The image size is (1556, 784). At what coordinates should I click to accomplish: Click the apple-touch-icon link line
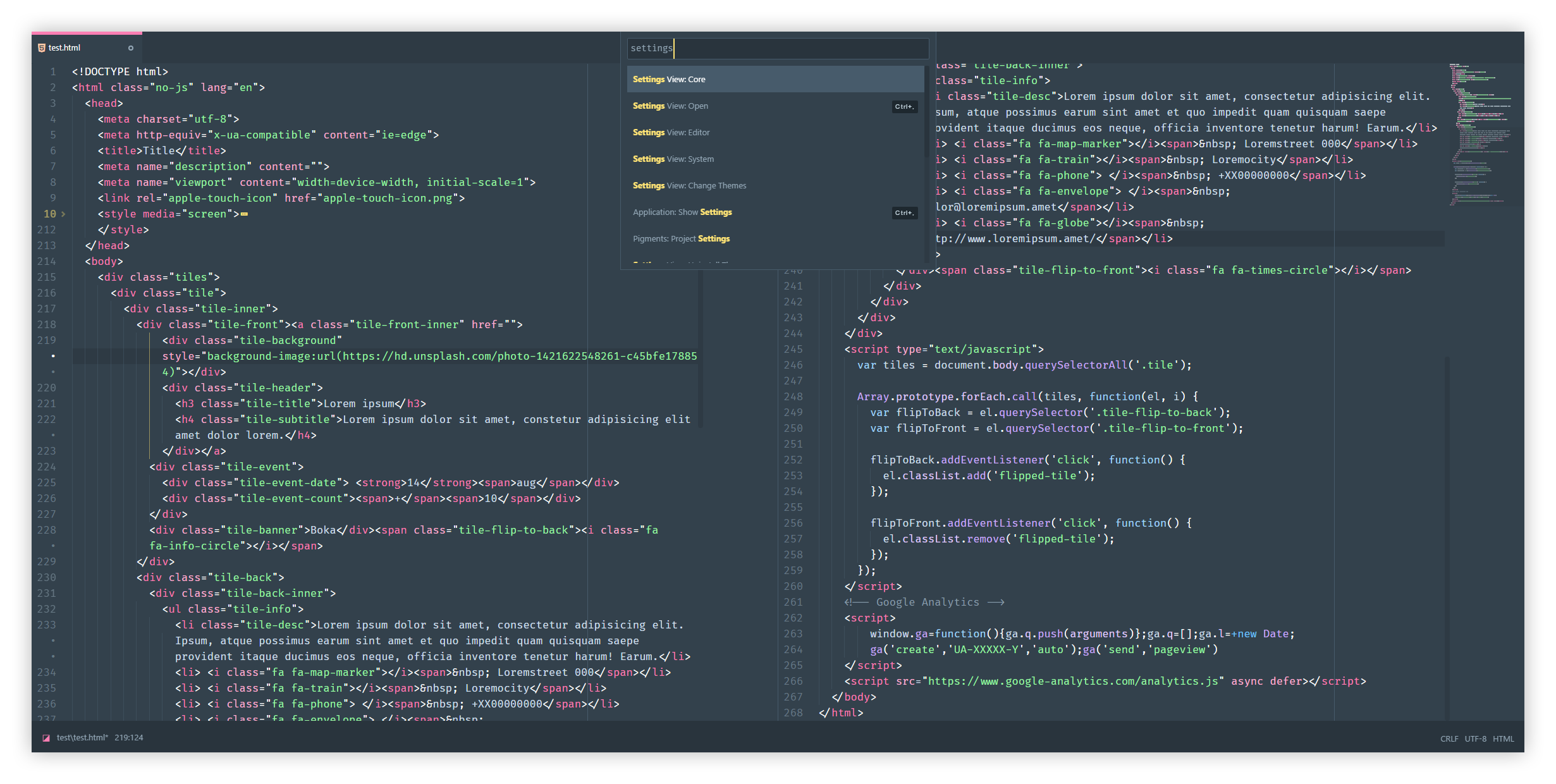(281, 198)
